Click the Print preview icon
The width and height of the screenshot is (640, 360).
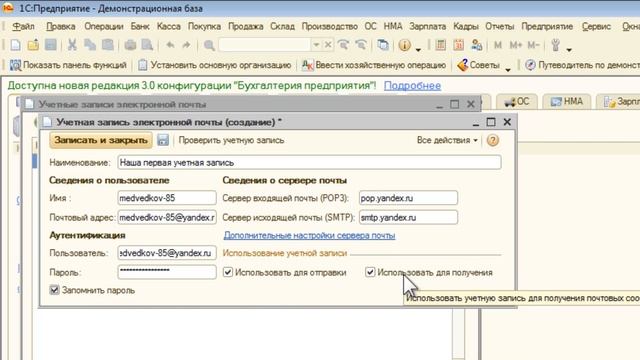pos(147,45)
